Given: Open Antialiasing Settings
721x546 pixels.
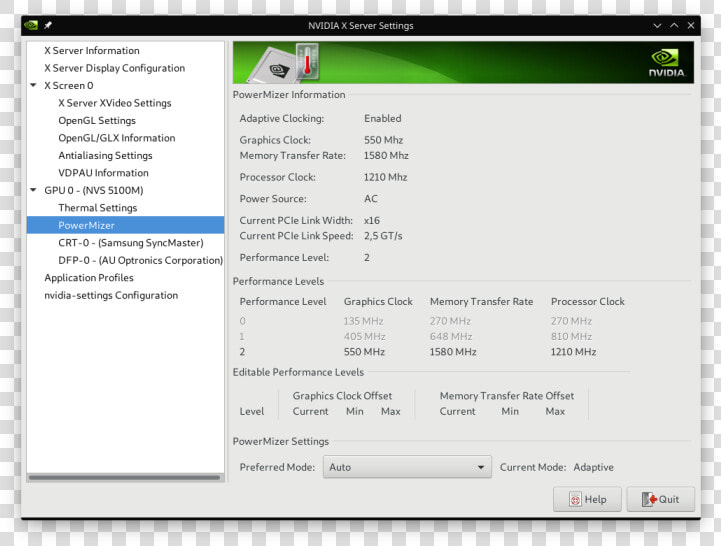Looking at the screenshot, I should (x=105, y=155).
